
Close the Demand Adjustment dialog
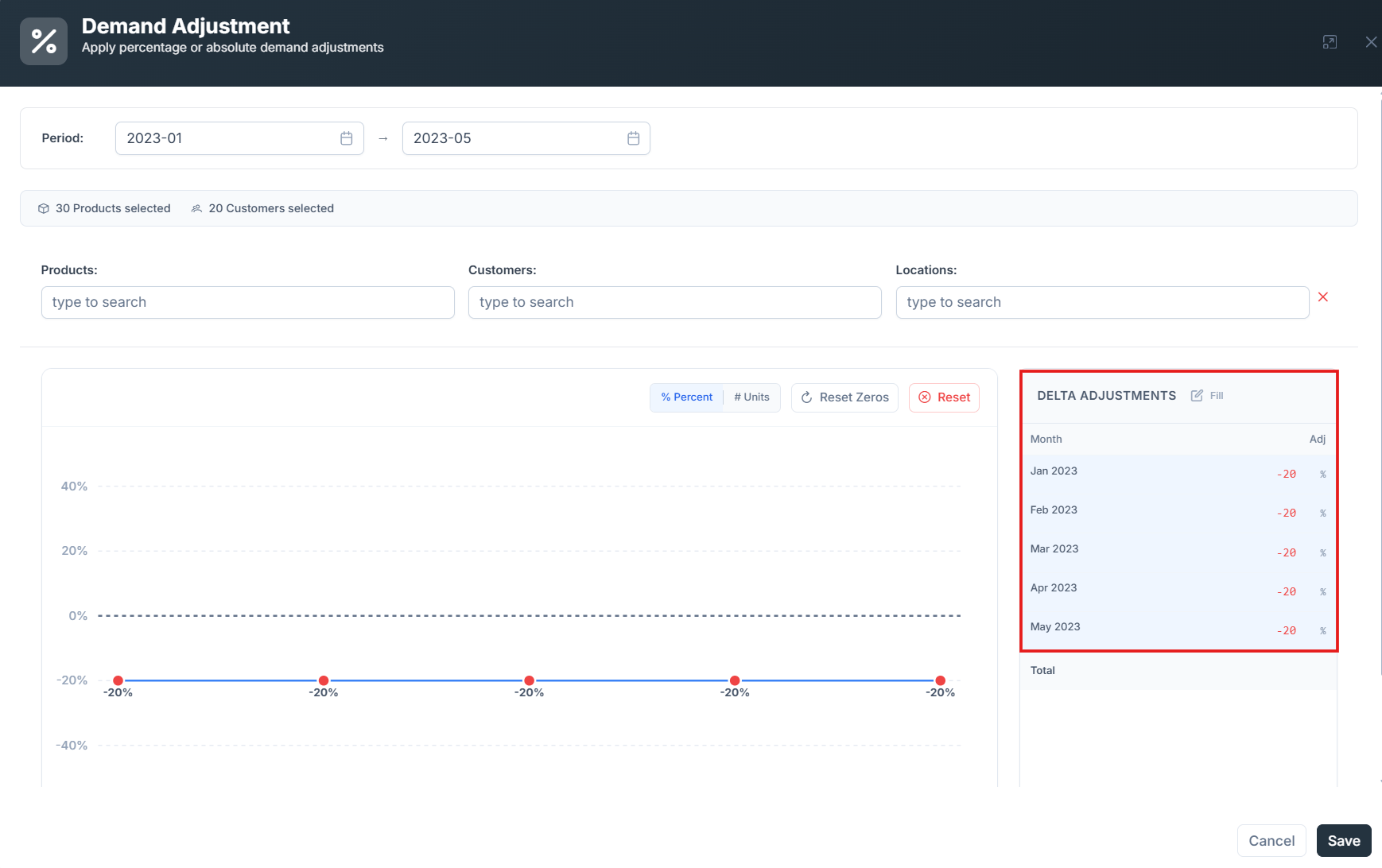click(1371, 42)
